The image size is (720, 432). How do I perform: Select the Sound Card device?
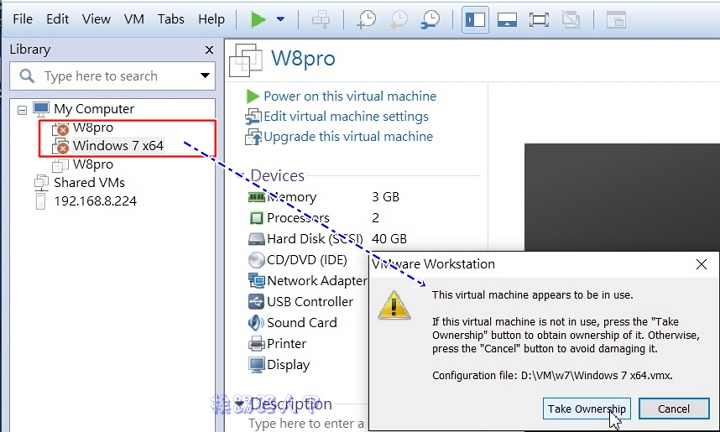(x=301, y=323)
